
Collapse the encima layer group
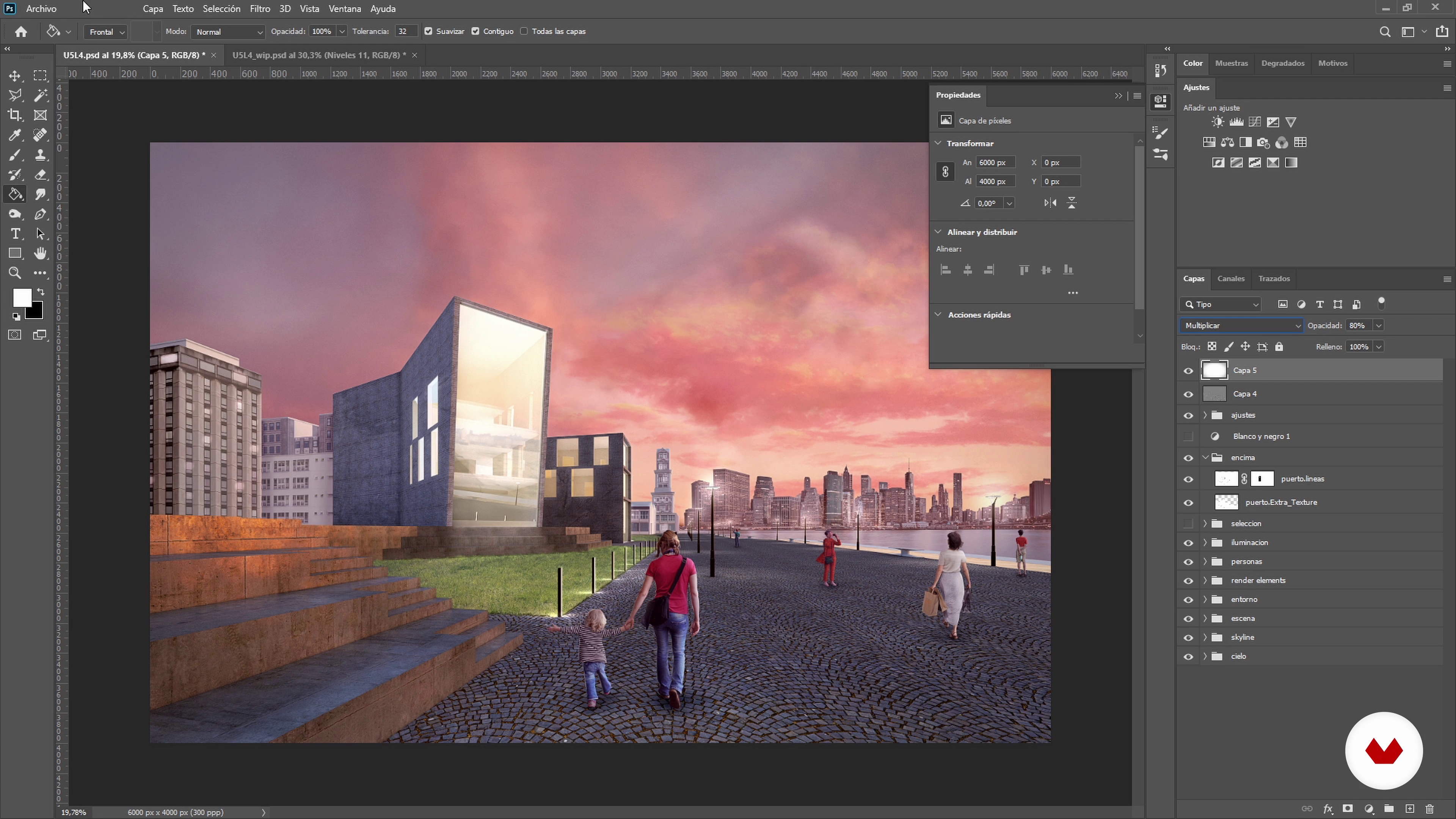click(x=1205, y=458)
